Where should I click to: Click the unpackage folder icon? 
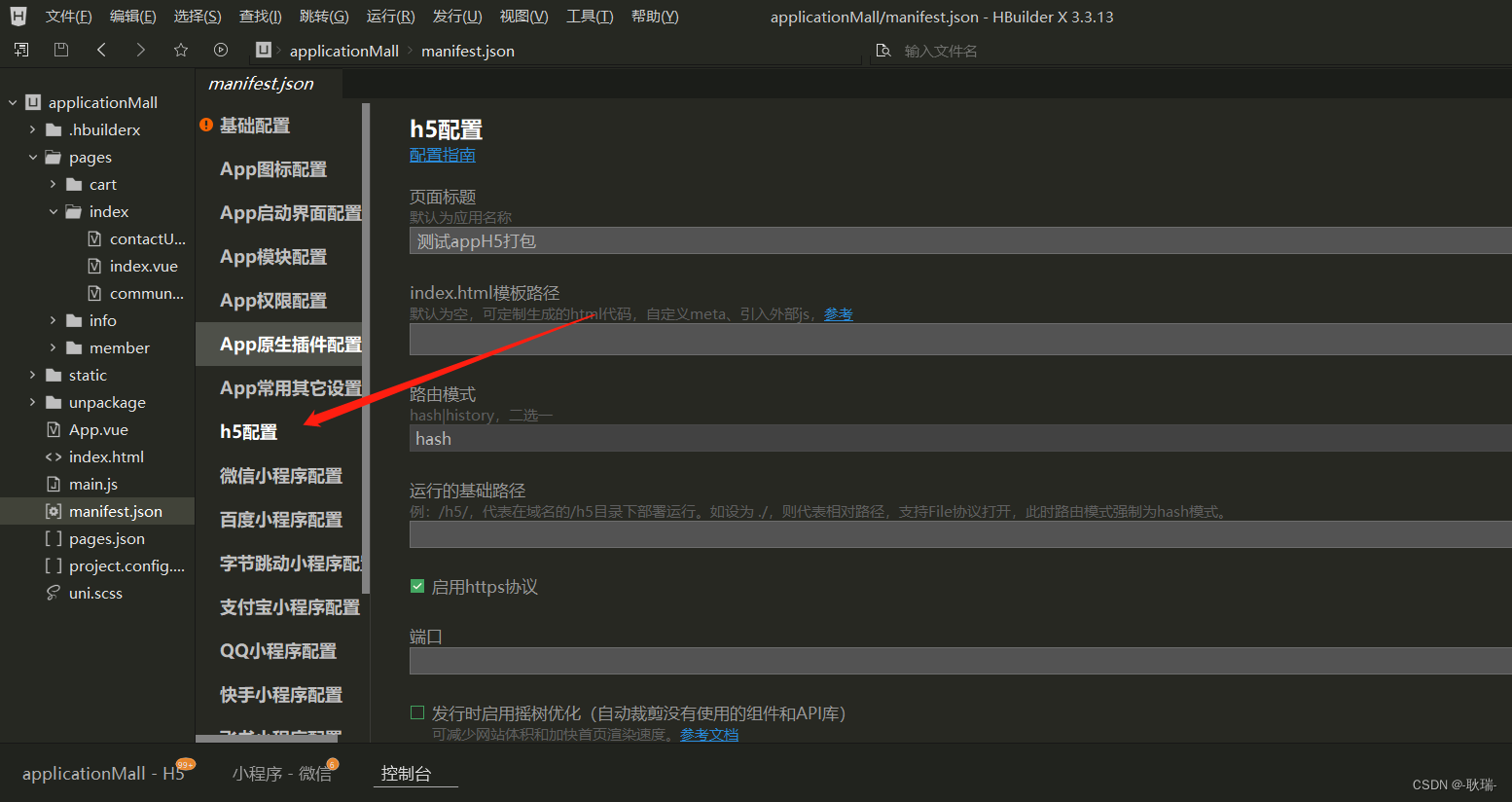[x=54, y=402]
